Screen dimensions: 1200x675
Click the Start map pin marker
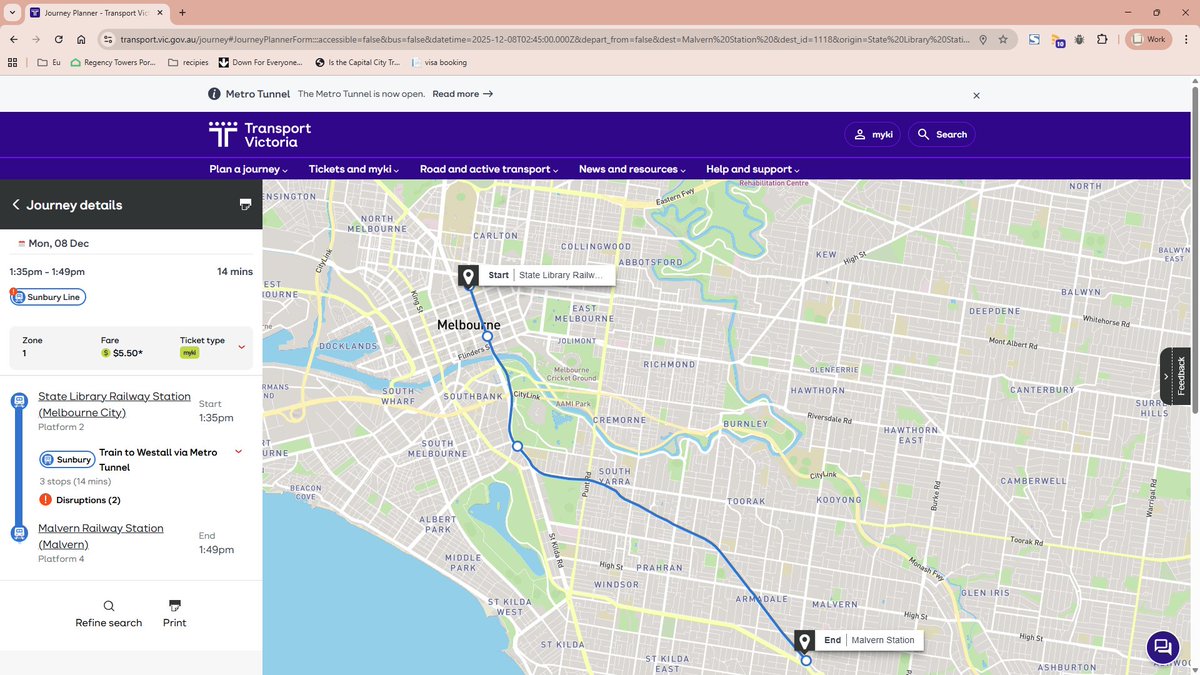467,276
